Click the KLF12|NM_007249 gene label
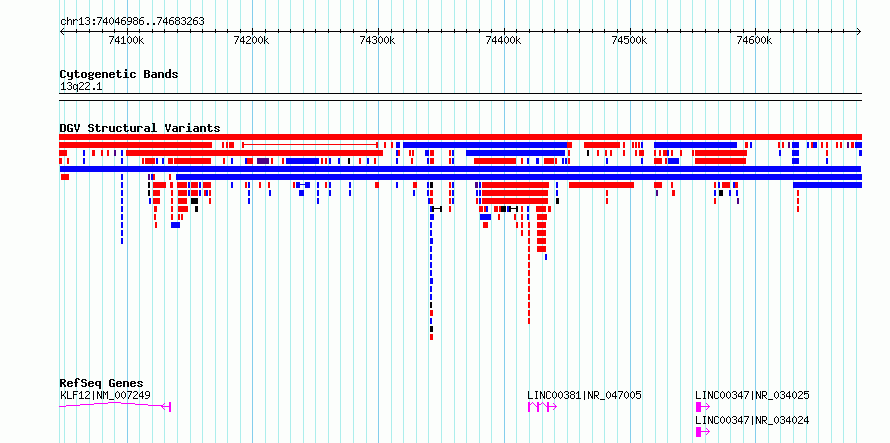Image resolution: width=890 pixels, height=443 pixels. click(105, 395)
